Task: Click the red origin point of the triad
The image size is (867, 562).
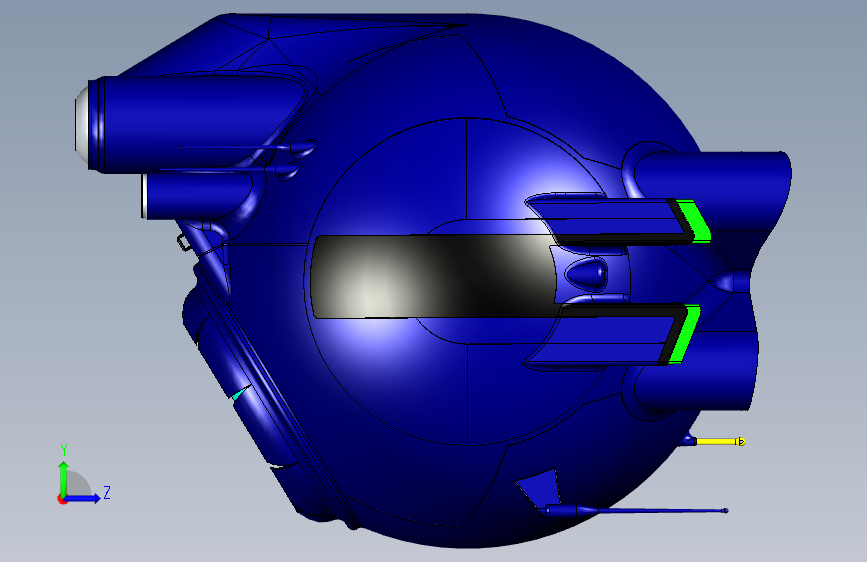Action: coord(62,499)
